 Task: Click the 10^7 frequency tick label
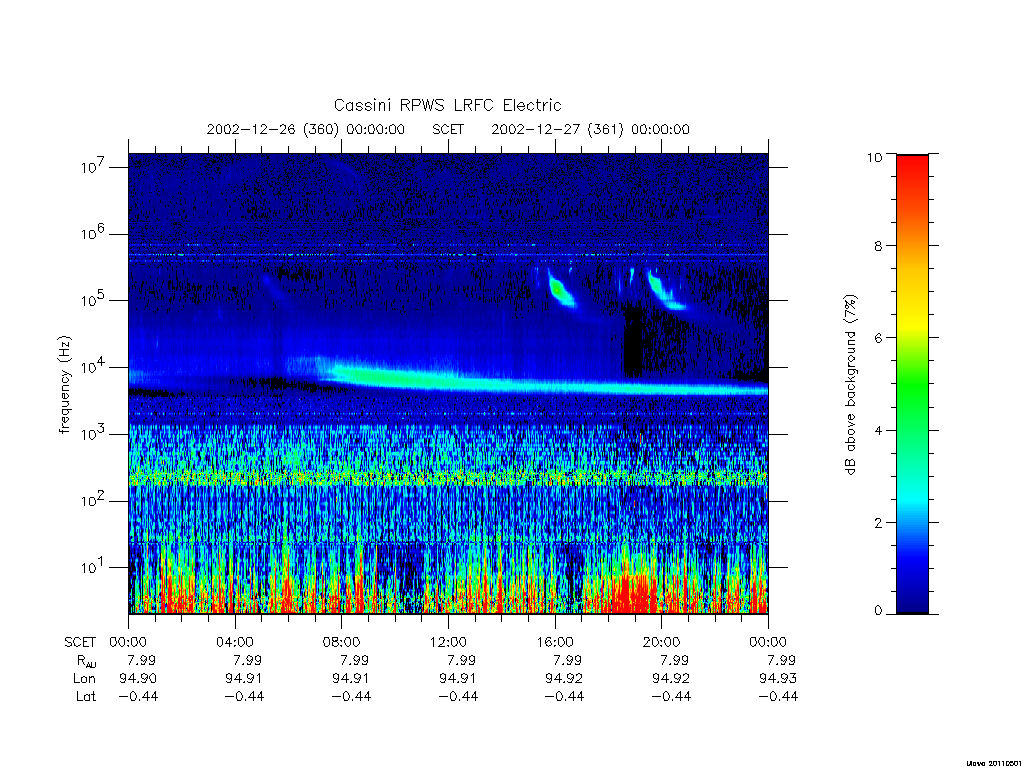pos(93,167)
